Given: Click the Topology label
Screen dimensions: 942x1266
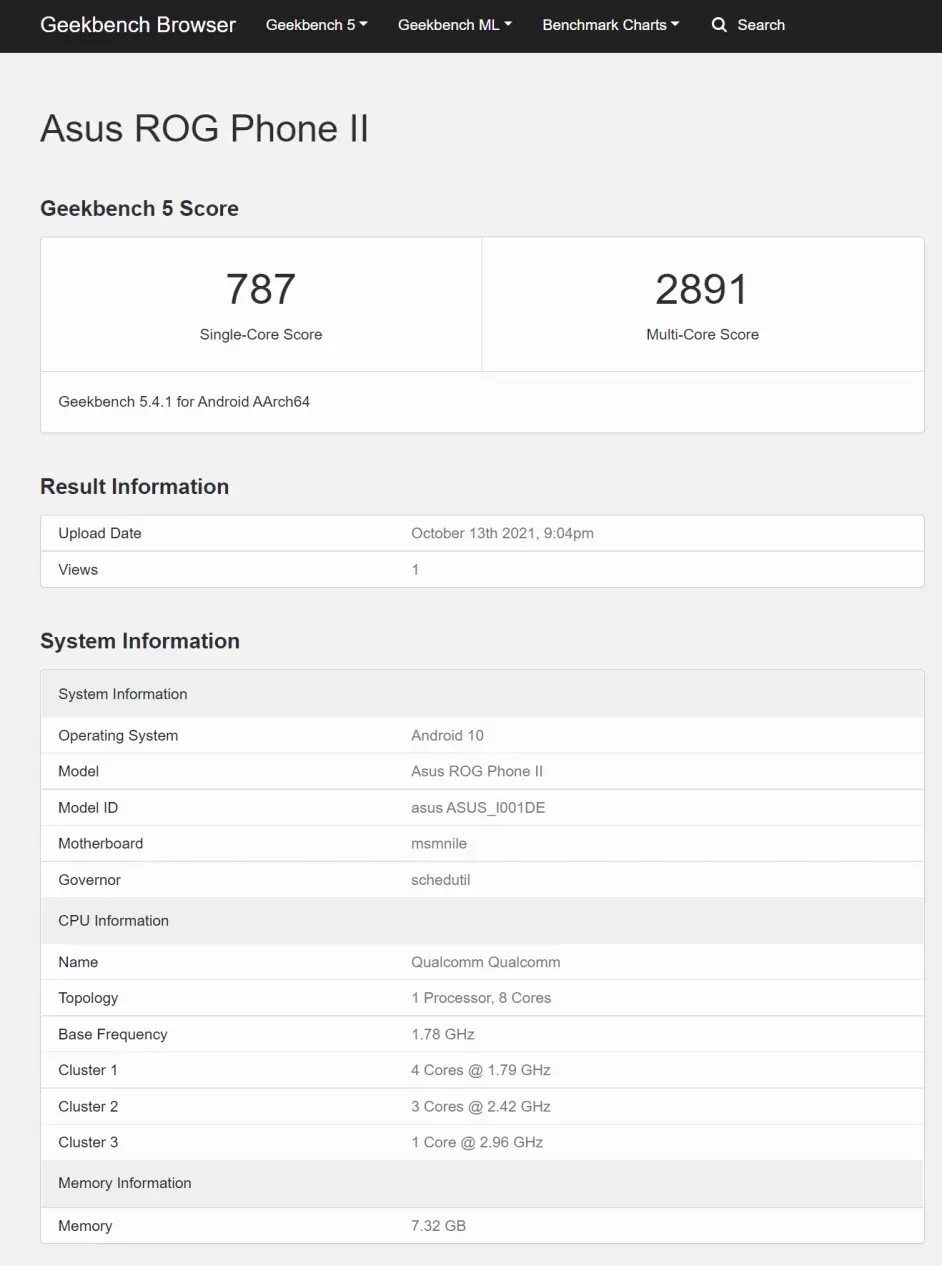Looking at the screenshot, I should 88,998.
